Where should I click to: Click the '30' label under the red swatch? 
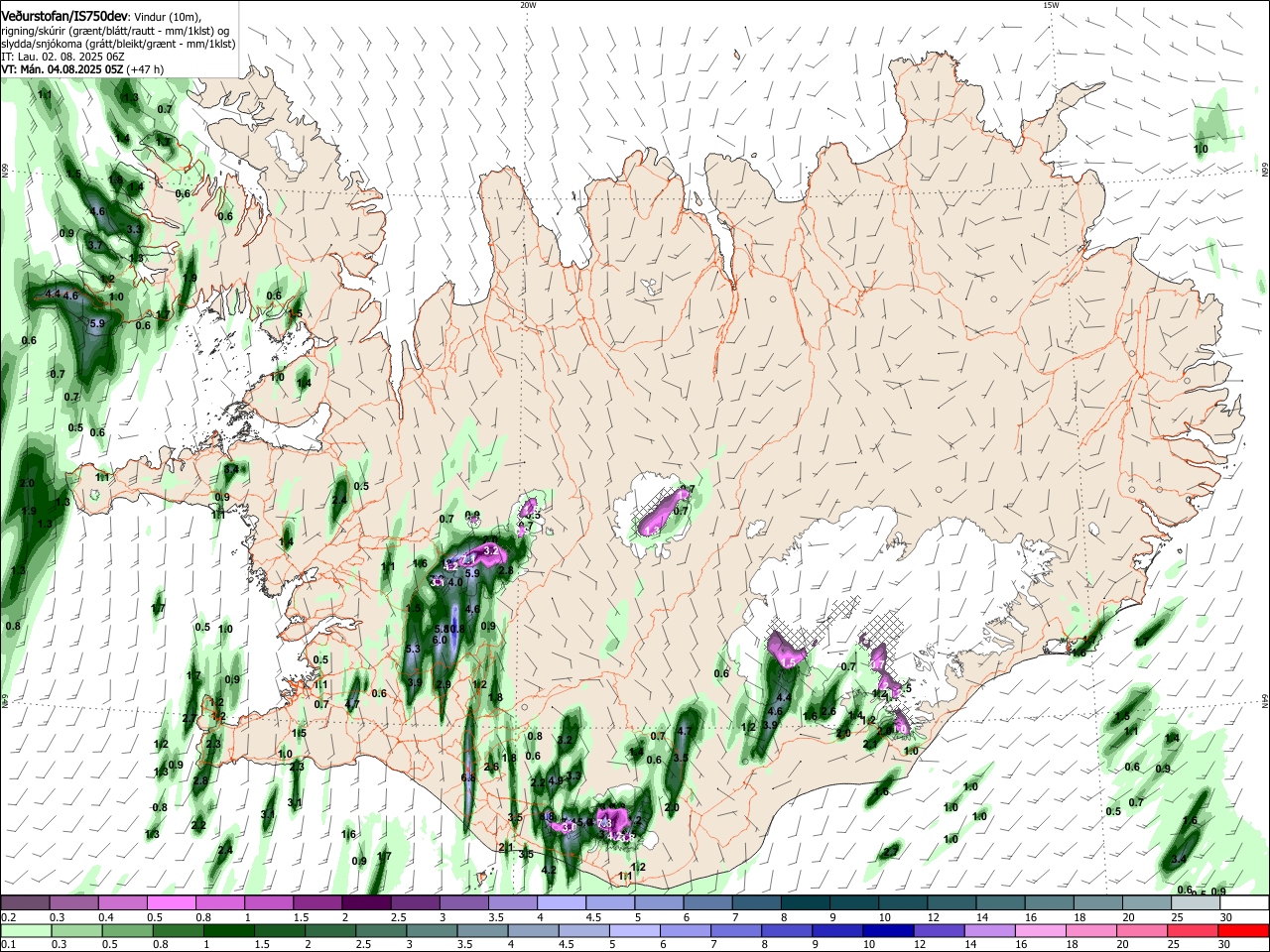point(1226,944)
